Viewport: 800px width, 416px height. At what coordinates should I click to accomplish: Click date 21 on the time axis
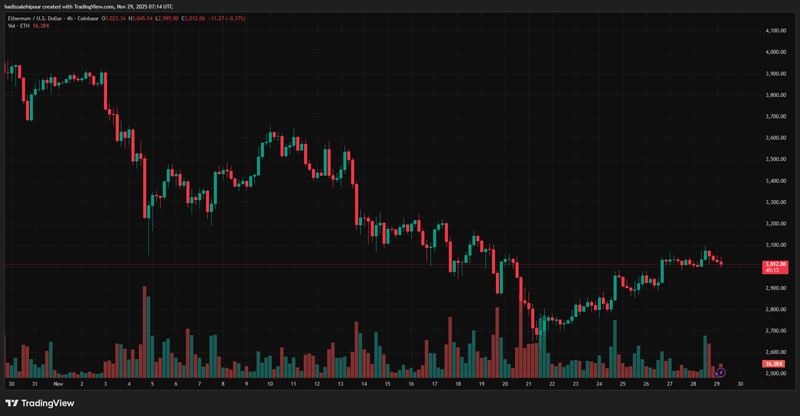click(528, 383)
